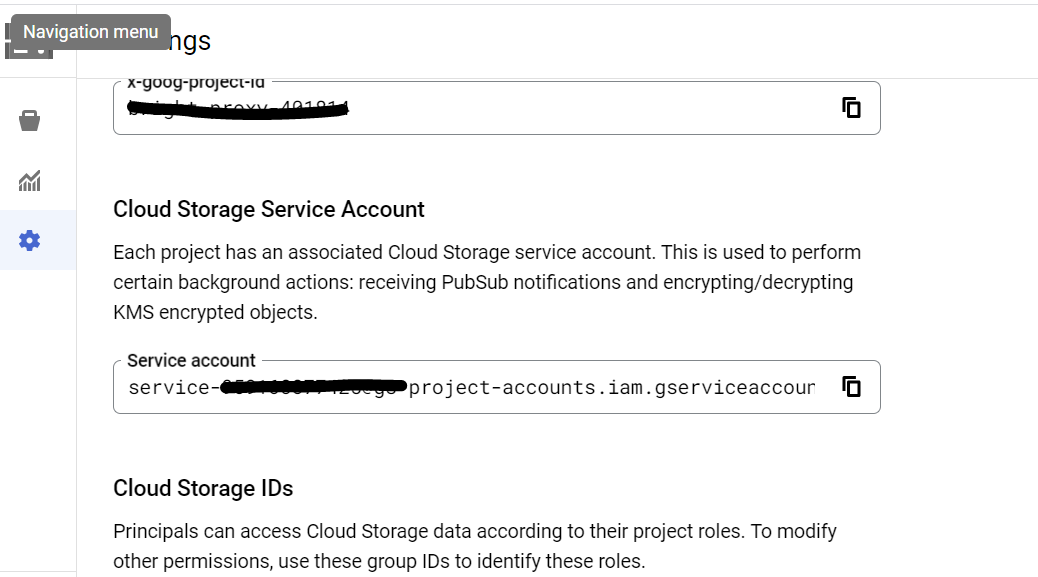Image resolution: width=1038 pixels, height=577 pixels.
Task: Select the highlighted Settings navigation entry
Action: 29,240
